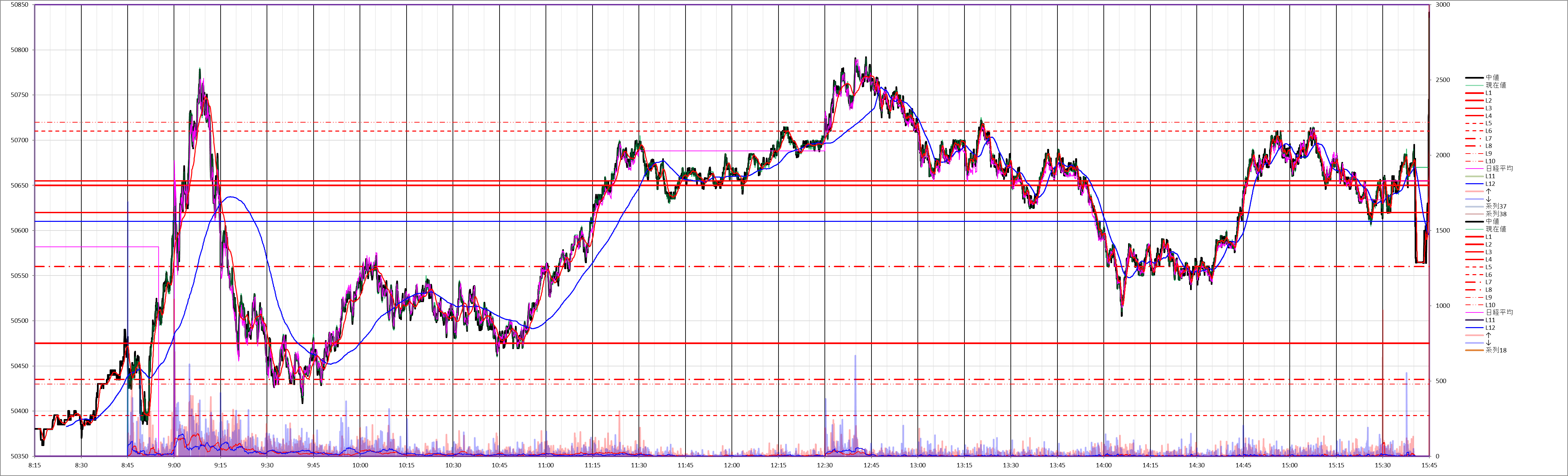Click the 50350 label on the price axis
Viewport: 1568px width, 476px height.
(19, 457)
